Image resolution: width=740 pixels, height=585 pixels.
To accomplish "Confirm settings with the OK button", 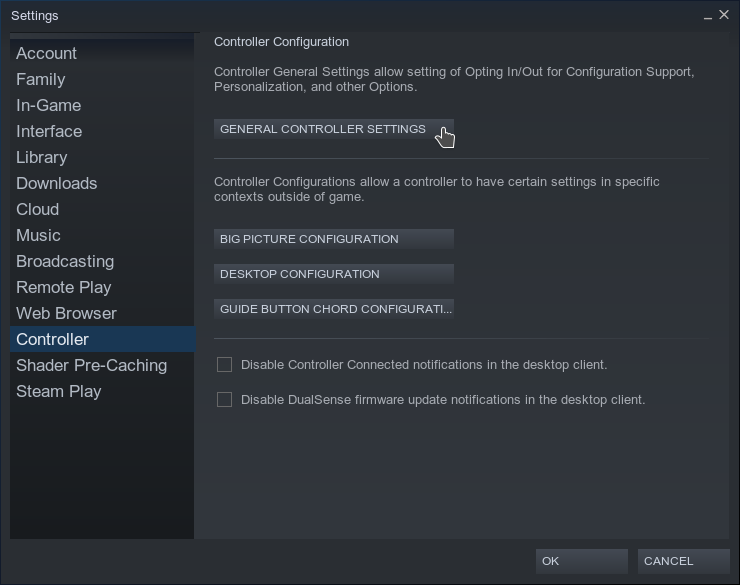I will tap(581, 561).
